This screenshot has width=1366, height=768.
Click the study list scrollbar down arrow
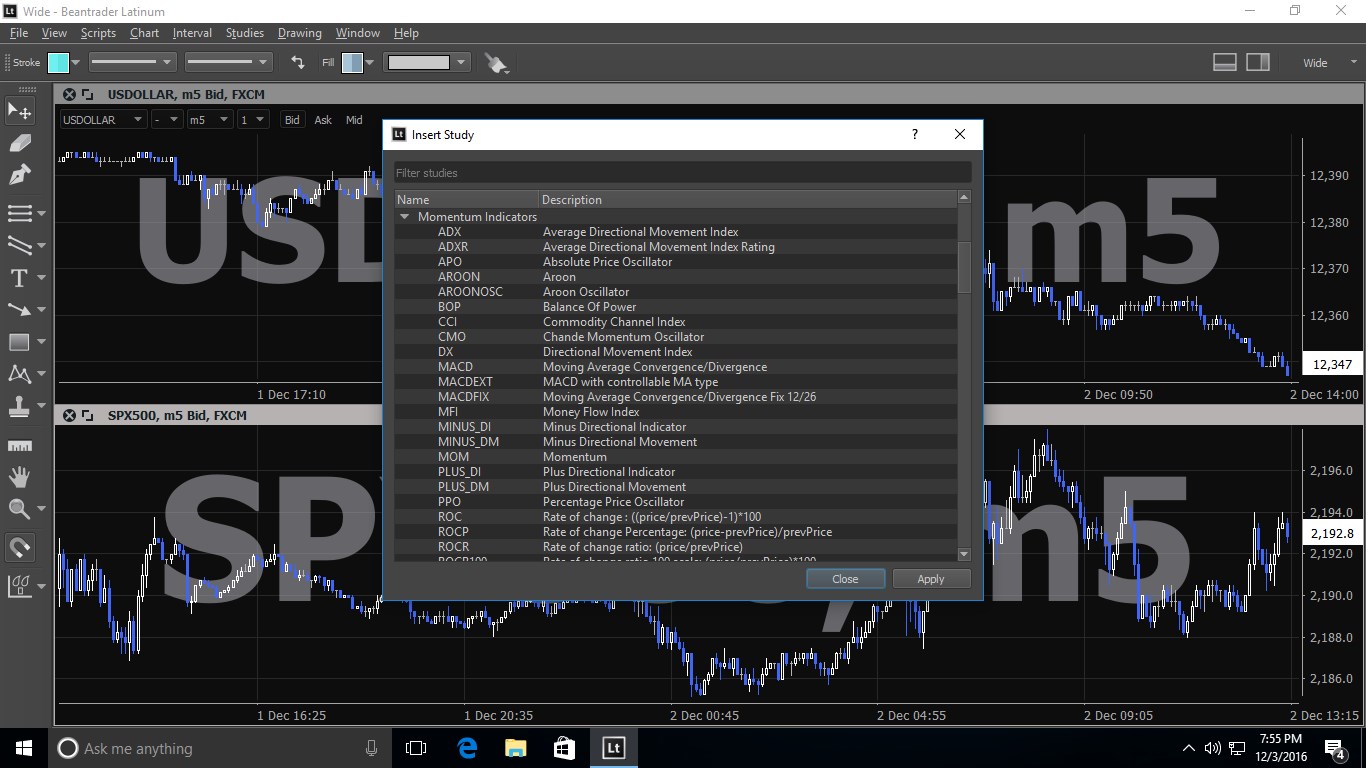click(x=965, y=554)
